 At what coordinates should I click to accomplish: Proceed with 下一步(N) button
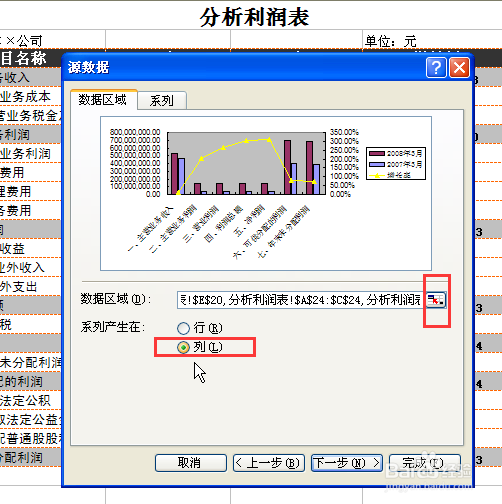pyautogui.click(x=347, y=463)
